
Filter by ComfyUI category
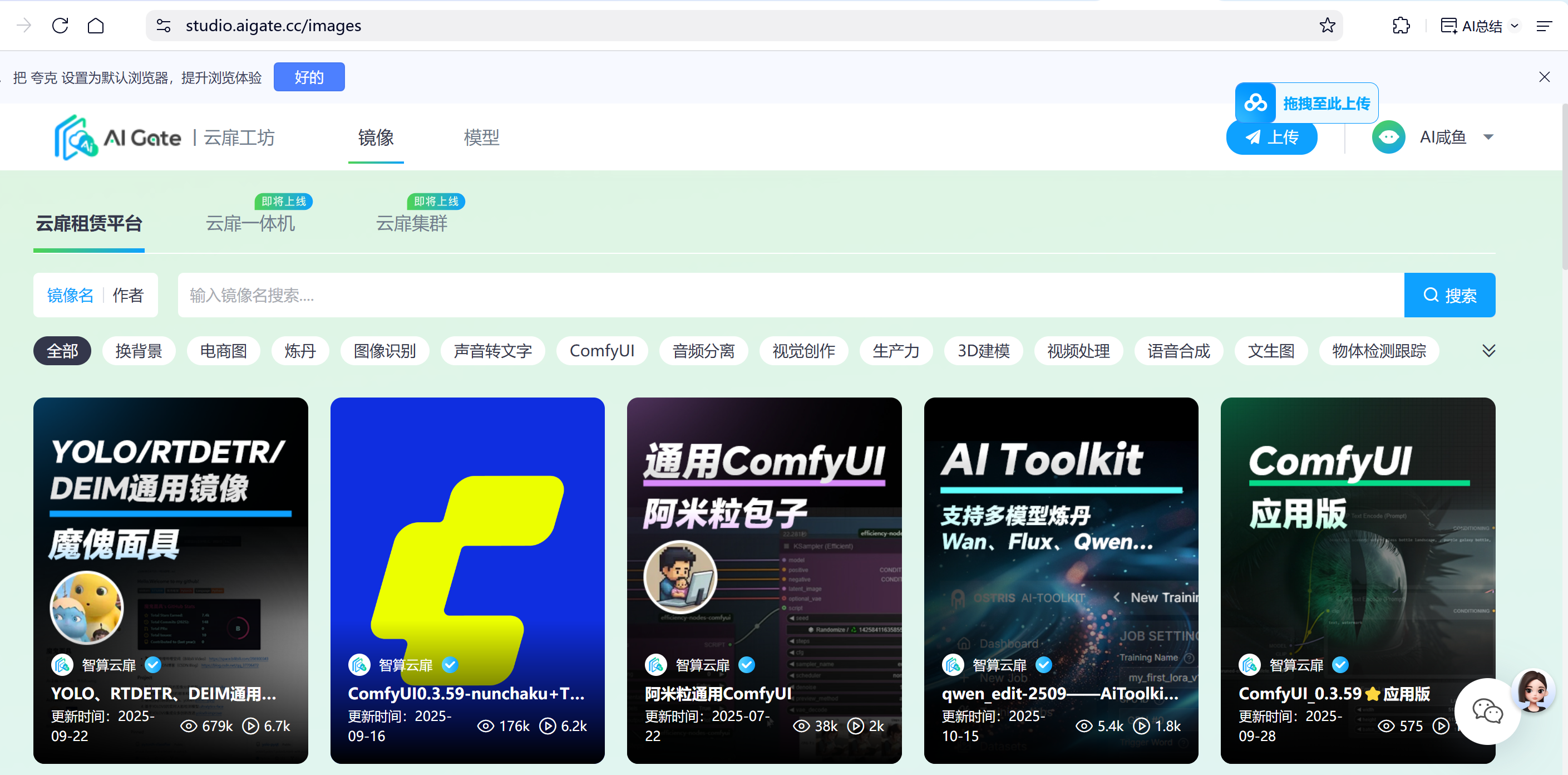[602, 351]
